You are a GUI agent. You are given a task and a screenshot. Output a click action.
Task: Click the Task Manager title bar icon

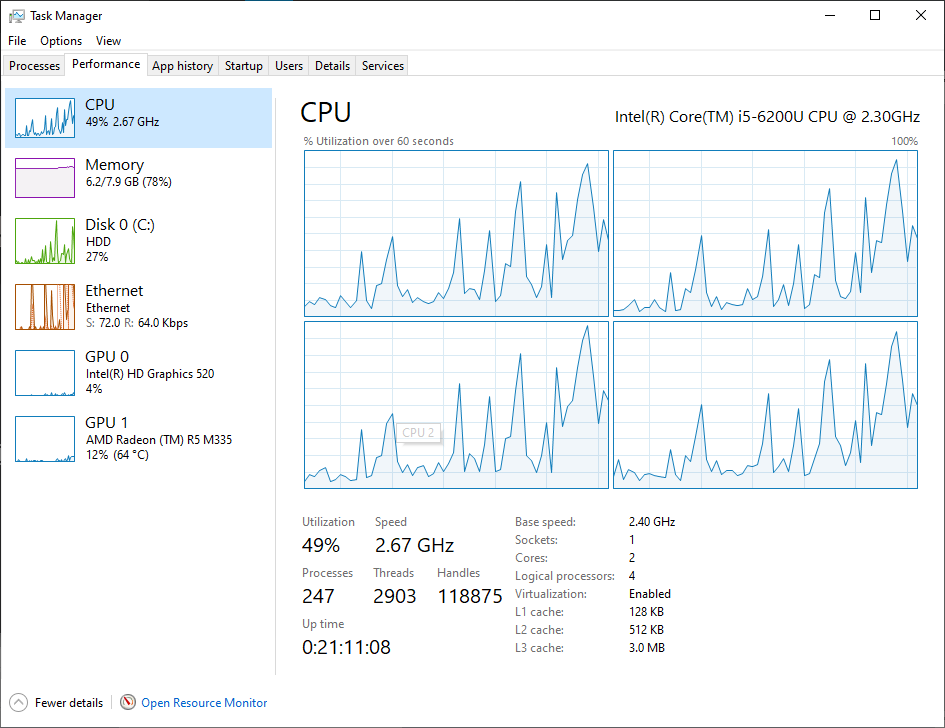pyautogui.click(x=17, y=16)
